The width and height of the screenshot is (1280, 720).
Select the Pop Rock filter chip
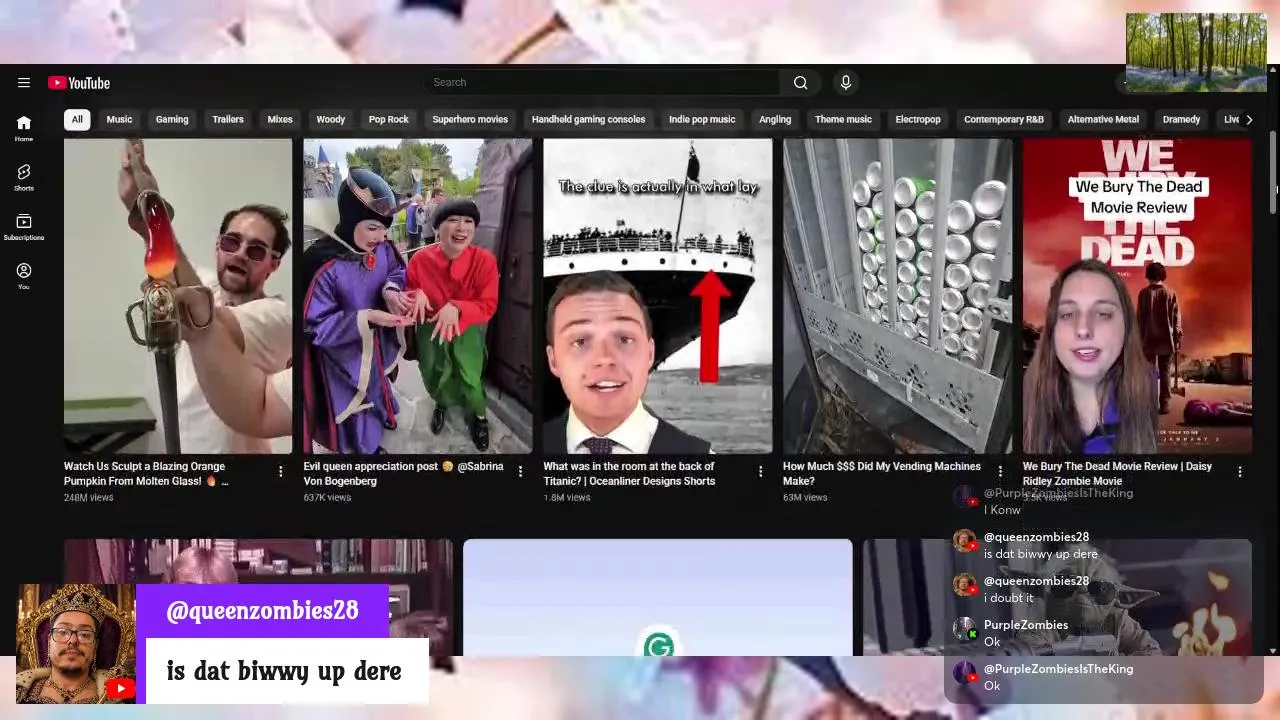389,119
